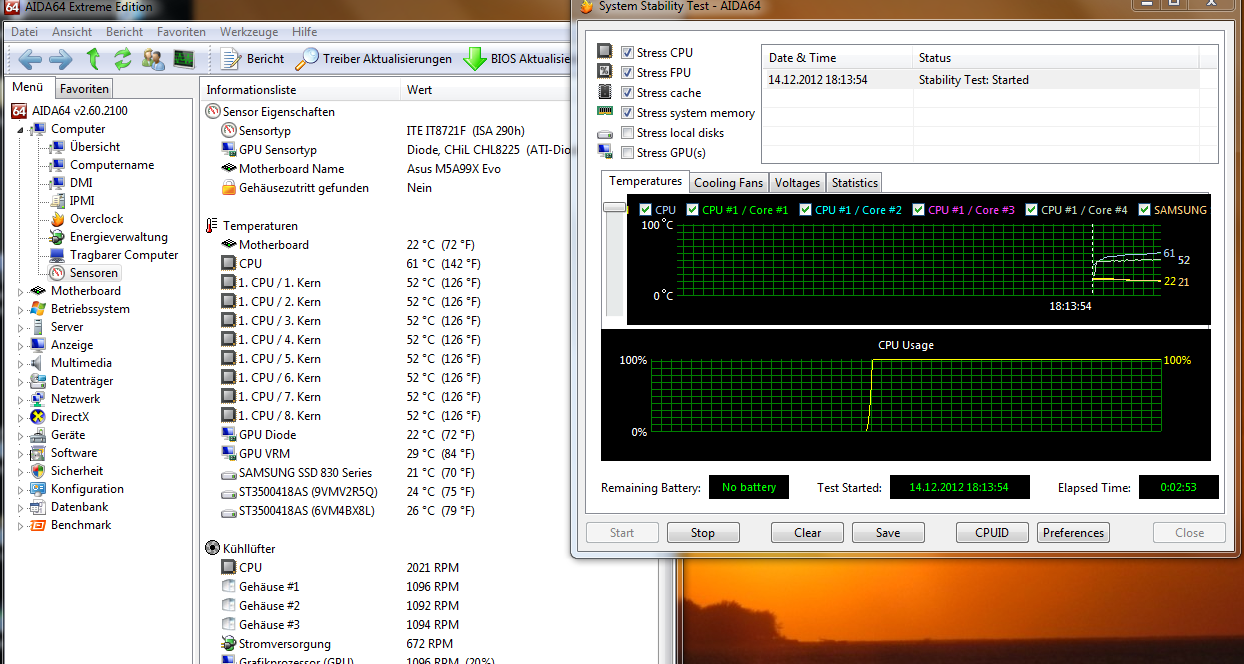Click the Motherboard icon in the tree

[39, 291]
